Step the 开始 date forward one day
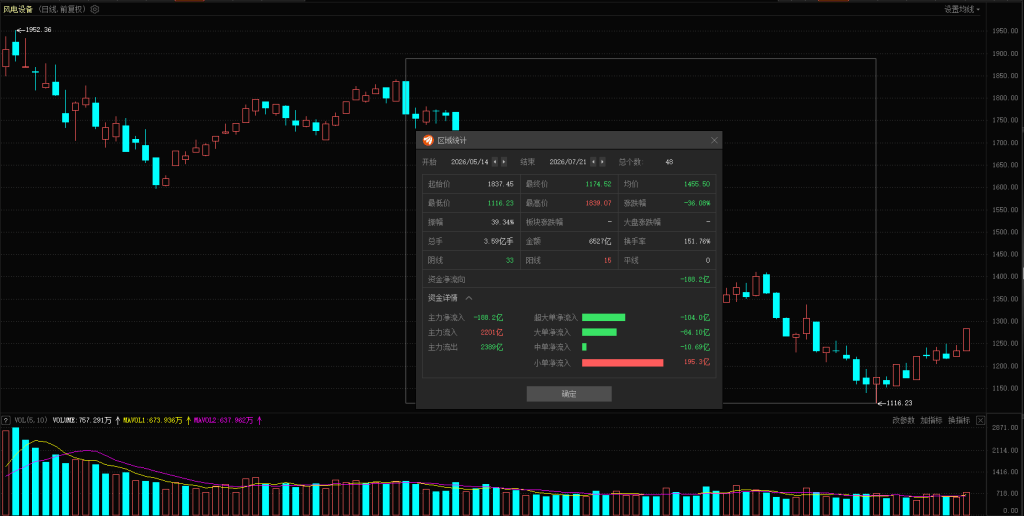The width and height of the screenshot is (1024, 516). point(504,162)
